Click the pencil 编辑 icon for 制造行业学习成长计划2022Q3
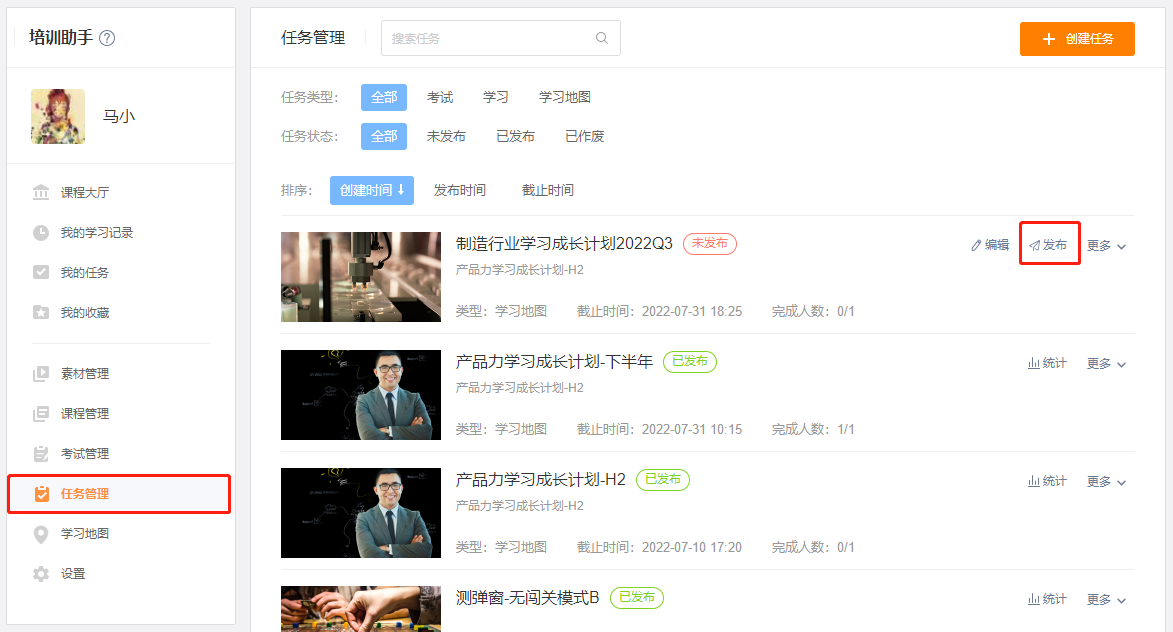 976,245
